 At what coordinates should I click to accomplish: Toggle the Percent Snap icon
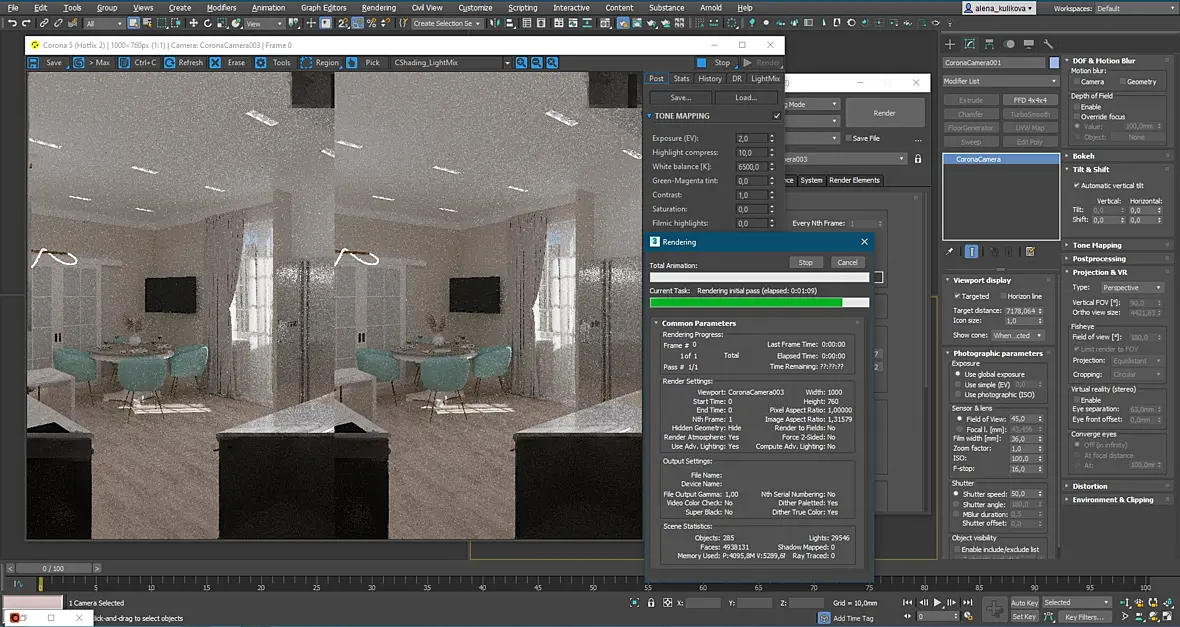(372, 23)
